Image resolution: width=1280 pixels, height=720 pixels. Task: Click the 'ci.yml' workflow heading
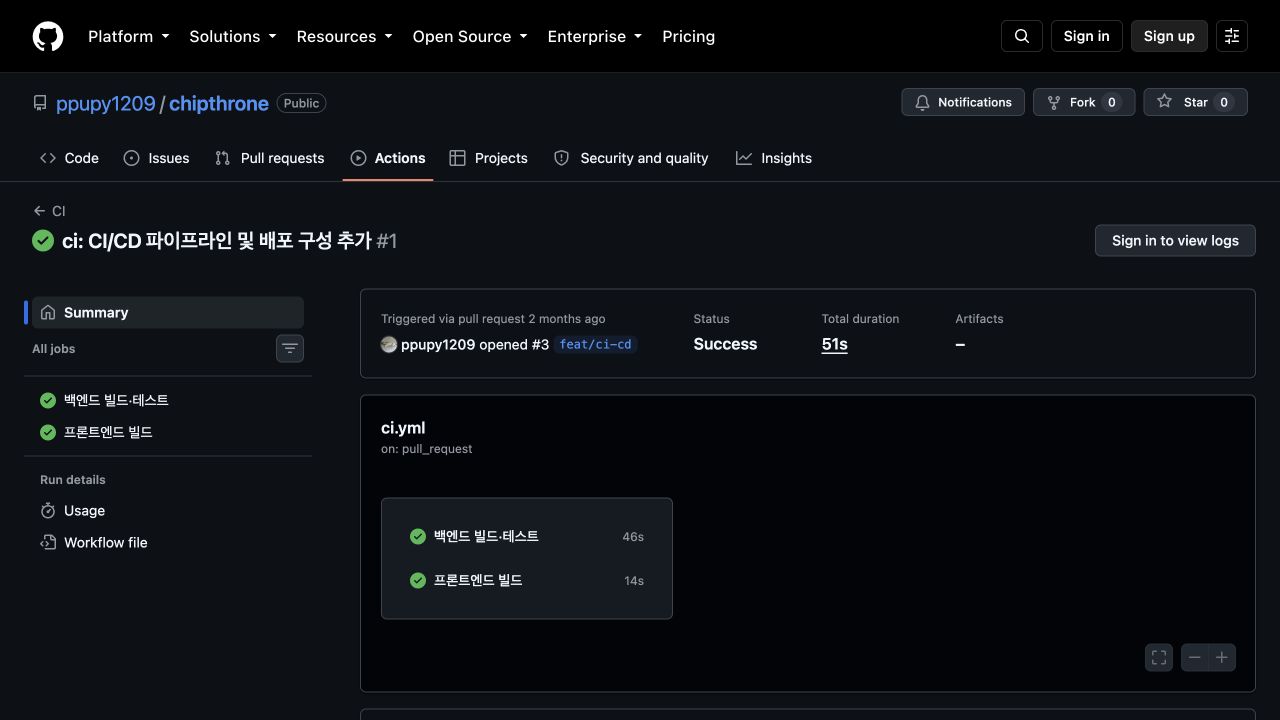point(403,428)
